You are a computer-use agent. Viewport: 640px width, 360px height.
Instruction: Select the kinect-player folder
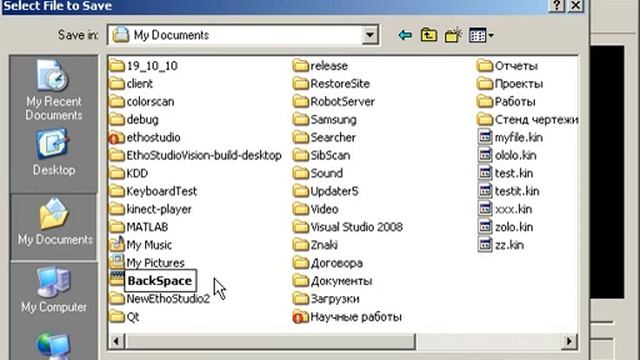[x=151, y=209]
